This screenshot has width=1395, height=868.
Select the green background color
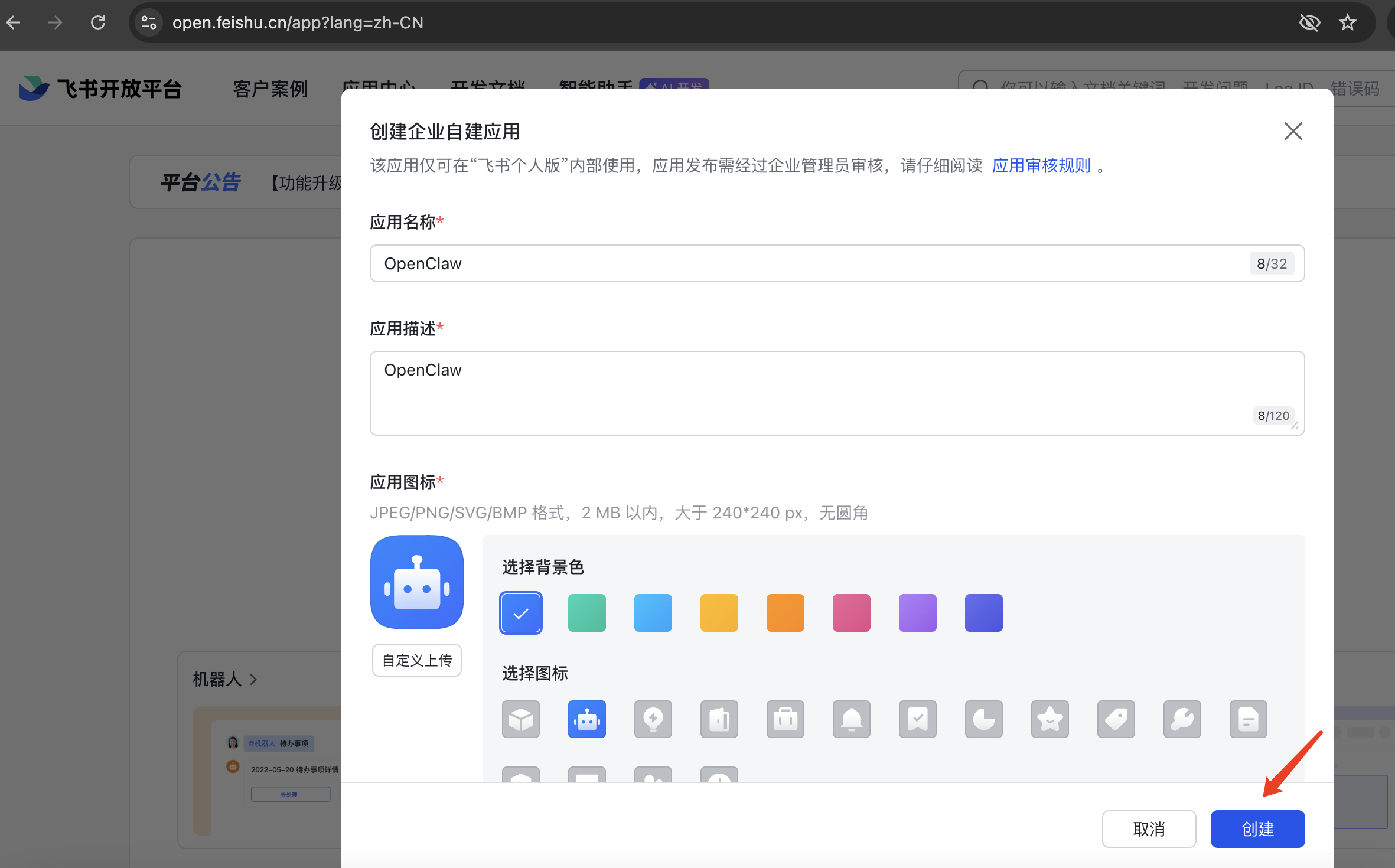tap(586, 613)
